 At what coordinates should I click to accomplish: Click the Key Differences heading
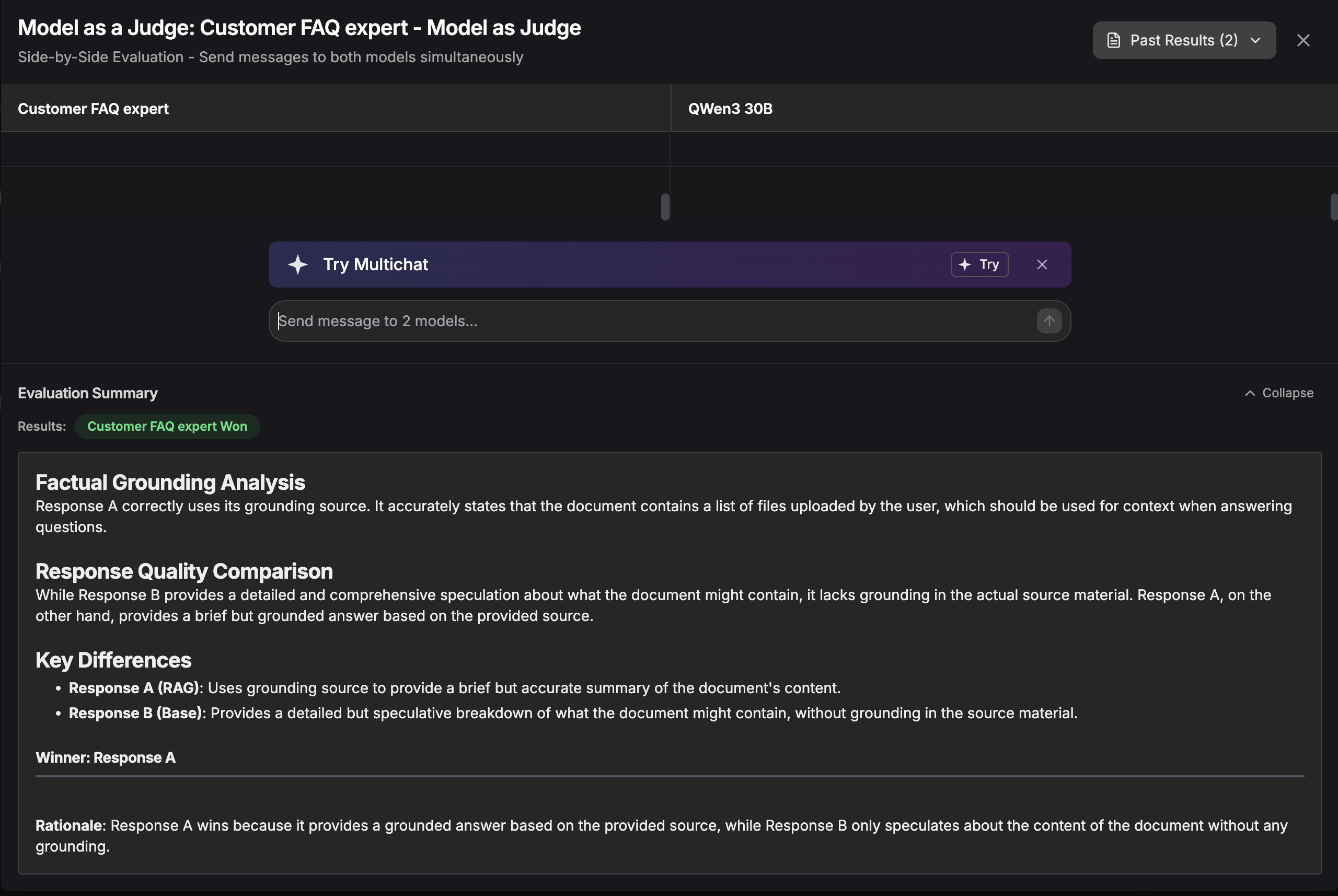pos(113,659)
